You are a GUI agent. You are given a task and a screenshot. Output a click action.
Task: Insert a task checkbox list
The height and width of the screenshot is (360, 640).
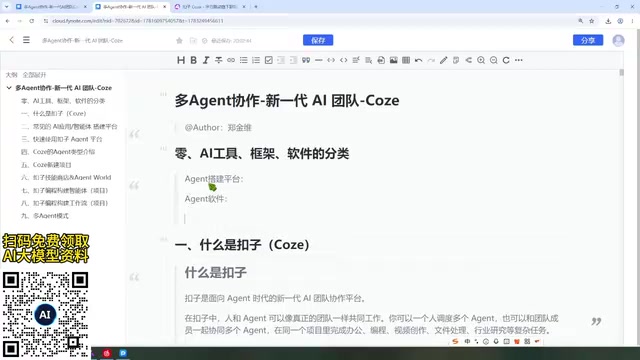pos(269,60)
